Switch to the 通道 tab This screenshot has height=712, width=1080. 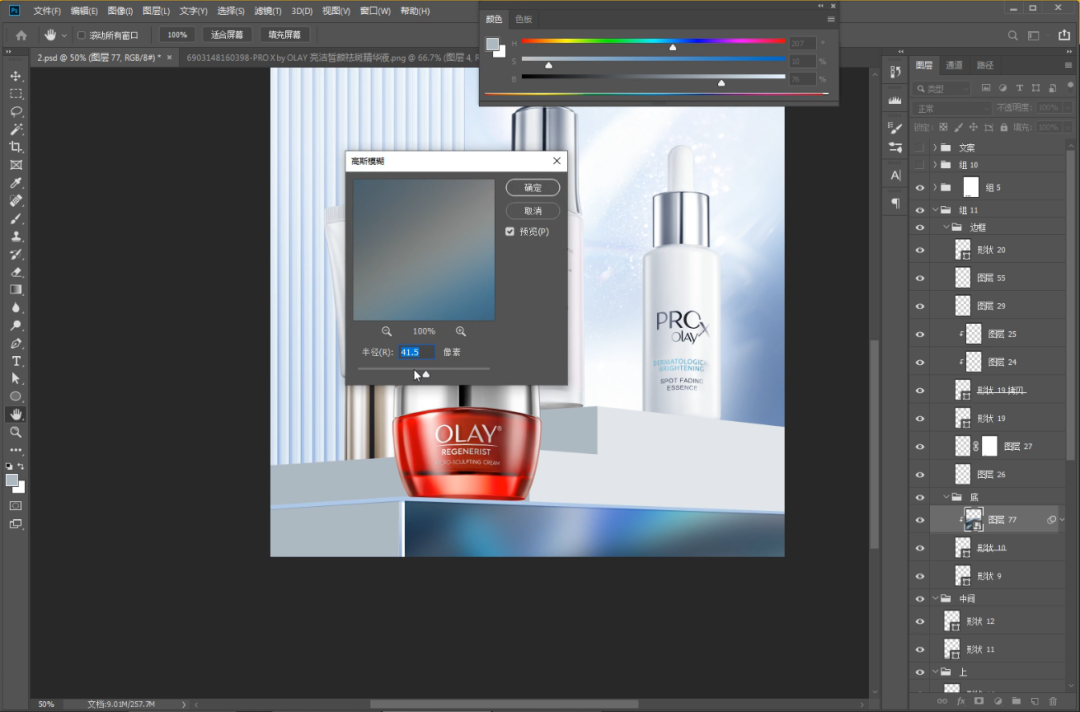[x=954, y=65]
